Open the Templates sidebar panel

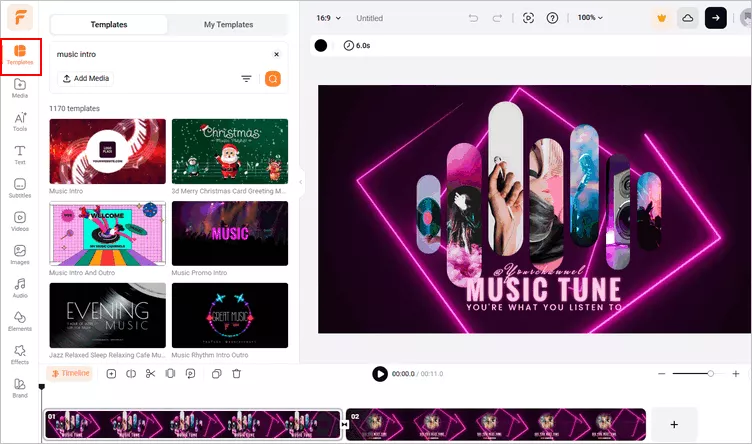(x=20, y=56)
